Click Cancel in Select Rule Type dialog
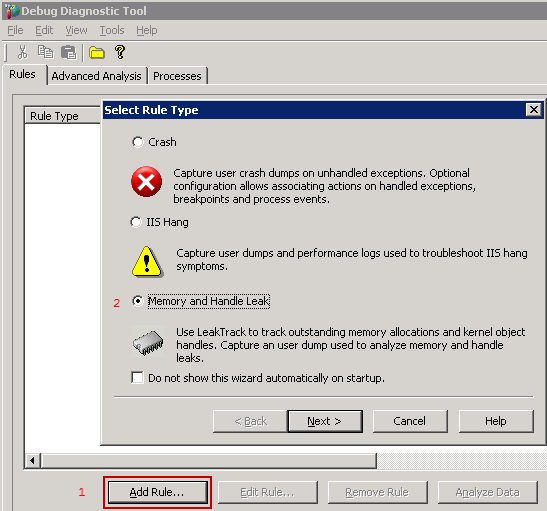The image size is (547, 511). (410, 421)
